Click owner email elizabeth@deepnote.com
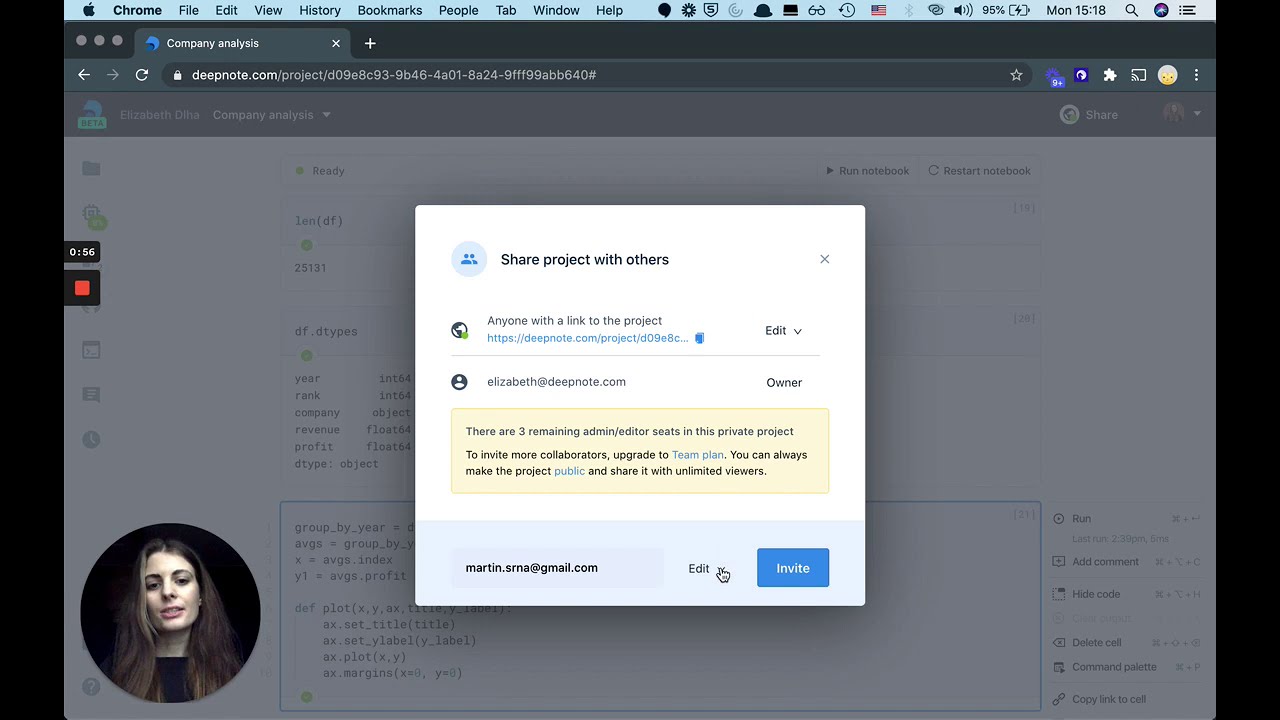1280x720 pixels. [x=556, y=382]
